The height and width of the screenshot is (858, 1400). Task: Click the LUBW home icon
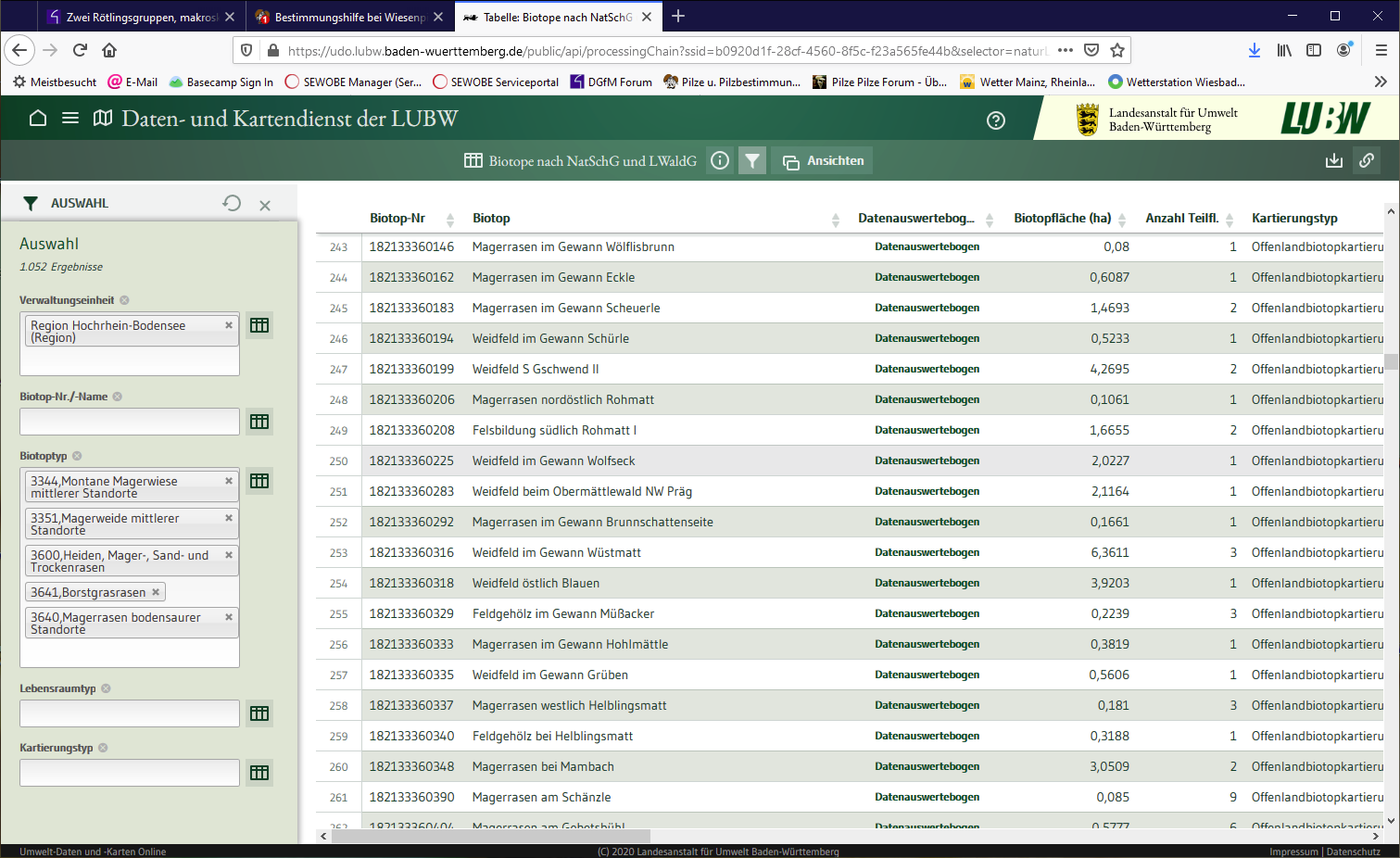pyautogui.click(x=38, y=119)
